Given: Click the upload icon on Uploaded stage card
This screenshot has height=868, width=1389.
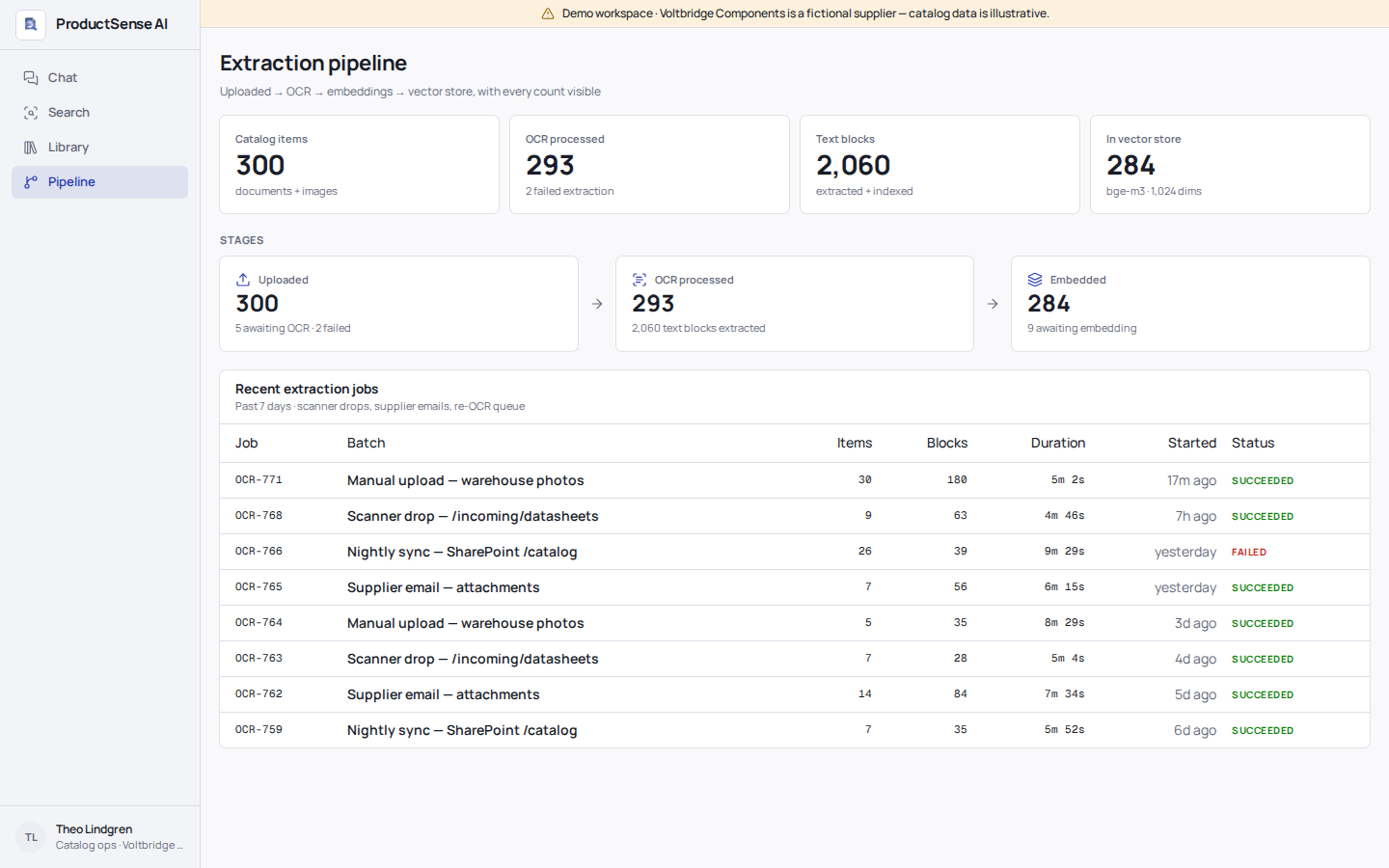Looking at the screenshot, I should coord(243,280).
